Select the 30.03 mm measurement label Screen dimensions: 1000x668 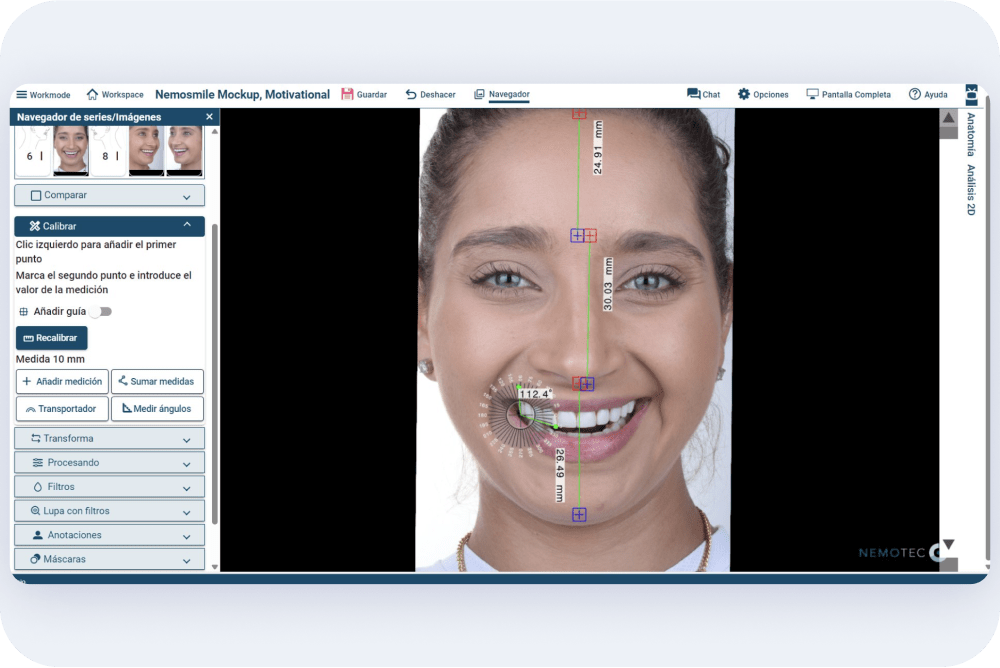(x=608, y=285)
